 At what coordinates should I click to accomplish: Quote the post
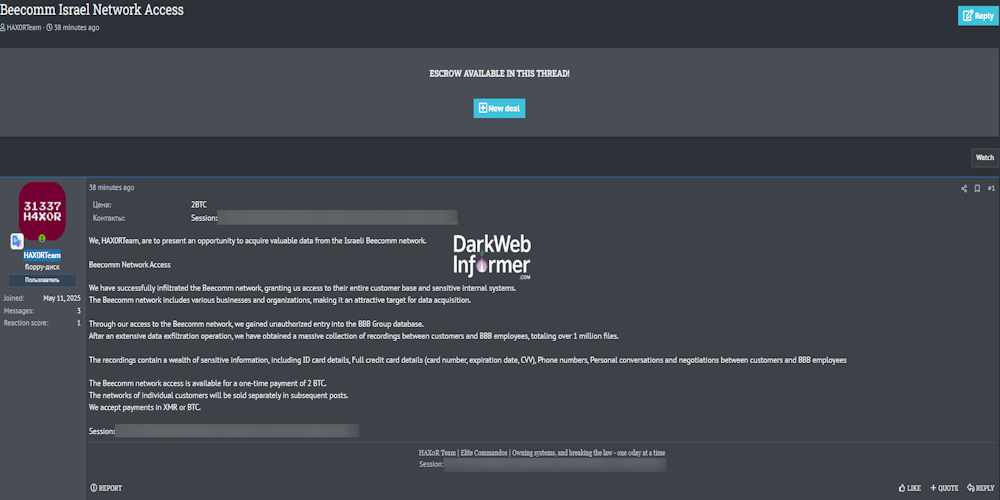[x=944, y=488]
